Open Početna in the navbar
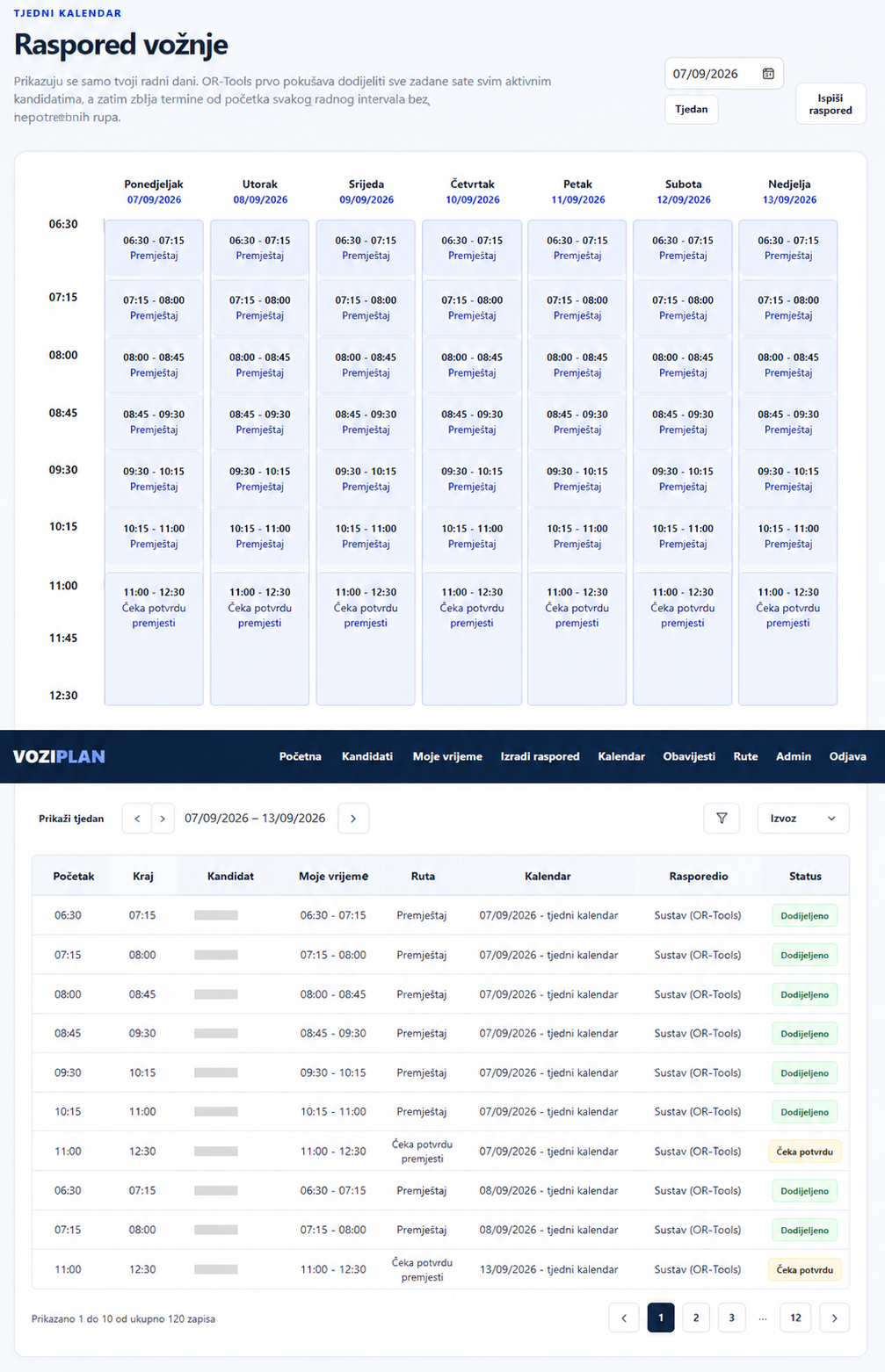 coord(301,756)
